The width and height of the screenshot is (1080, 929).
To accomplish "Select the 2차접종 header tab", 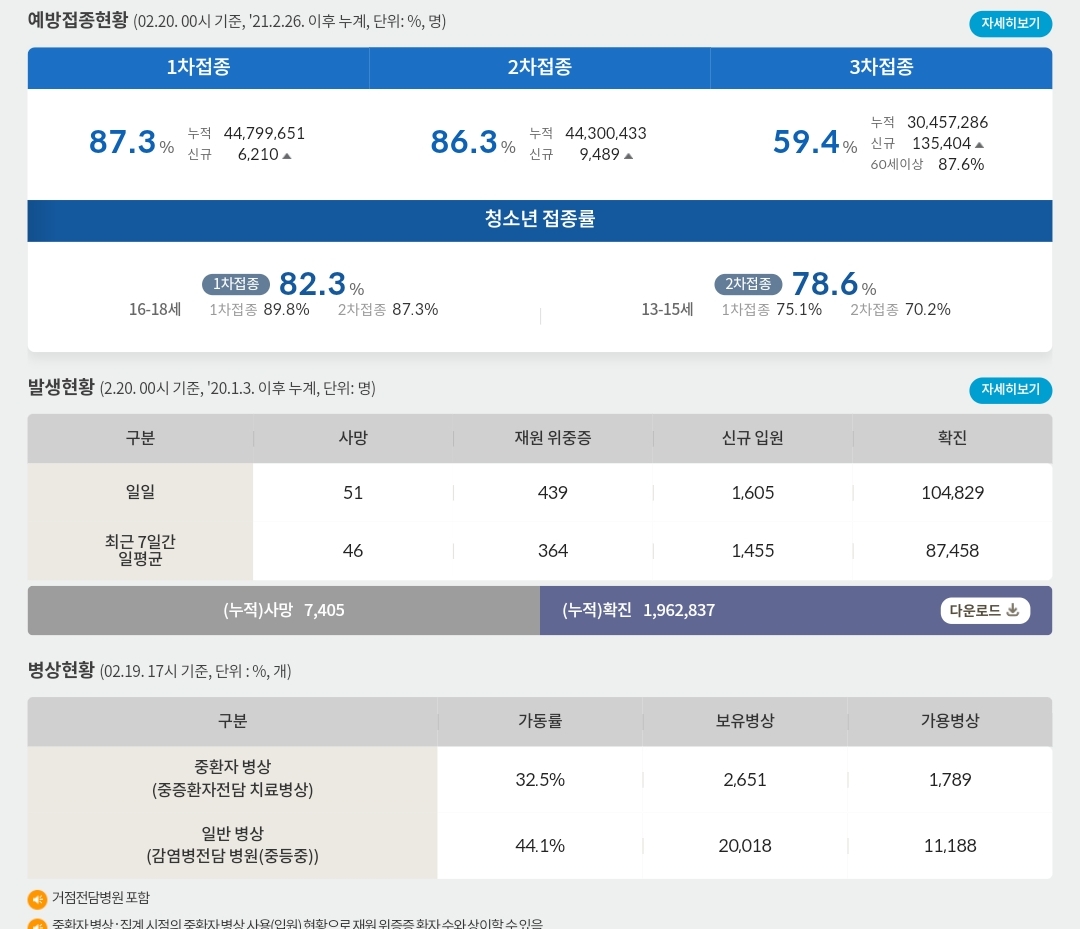I will tap(540, 67).
